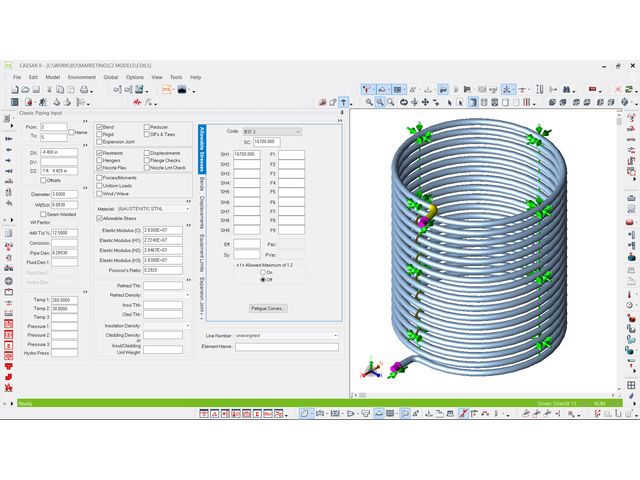This screenshot has height=480, width=640.
Task: Expand the Material dropdown list
Action: click(188, 209)
